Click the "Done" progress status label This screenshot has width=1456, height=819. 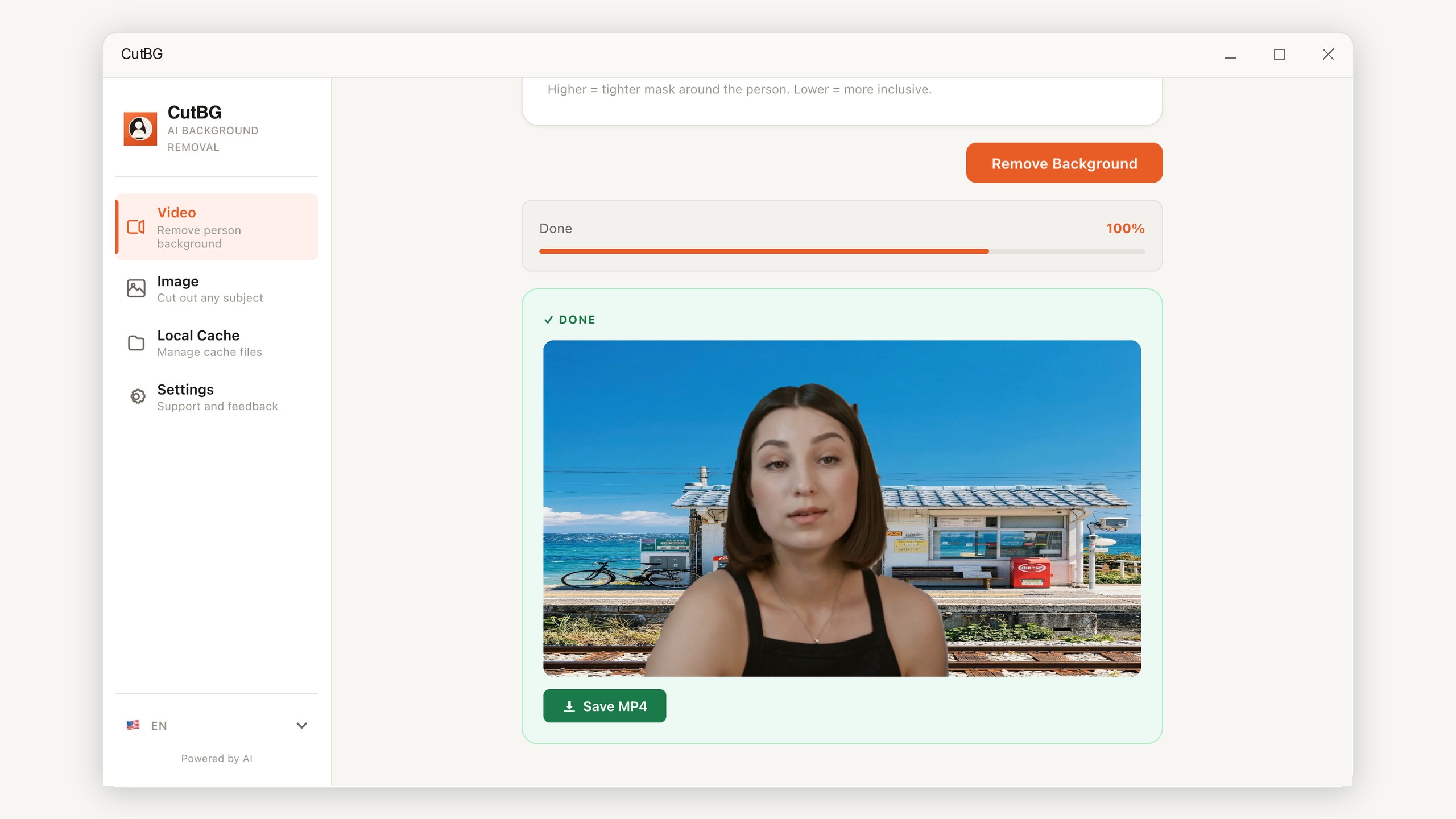[x=556, y=228]
